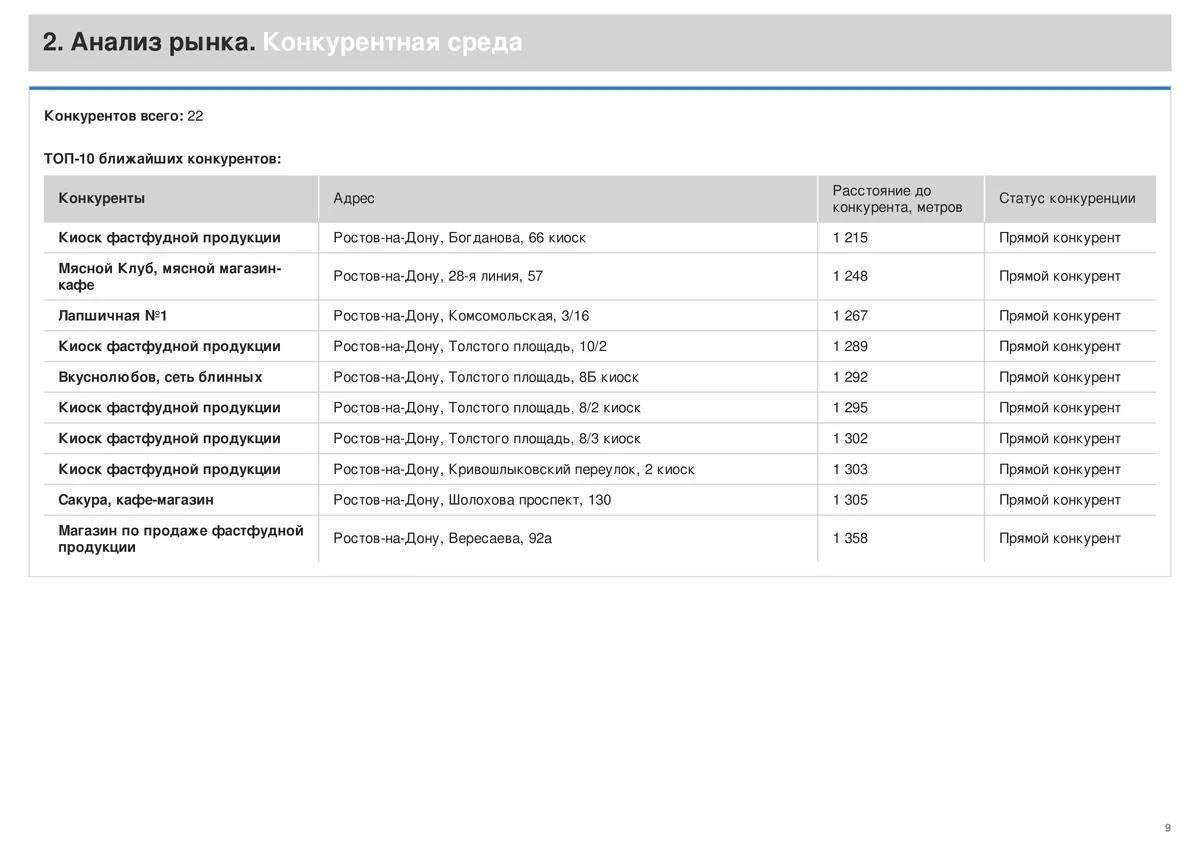Select 'ТОП-10 ближайших конкурентов:' heading
Viewport: 1200px width, 848px height.
163,159
